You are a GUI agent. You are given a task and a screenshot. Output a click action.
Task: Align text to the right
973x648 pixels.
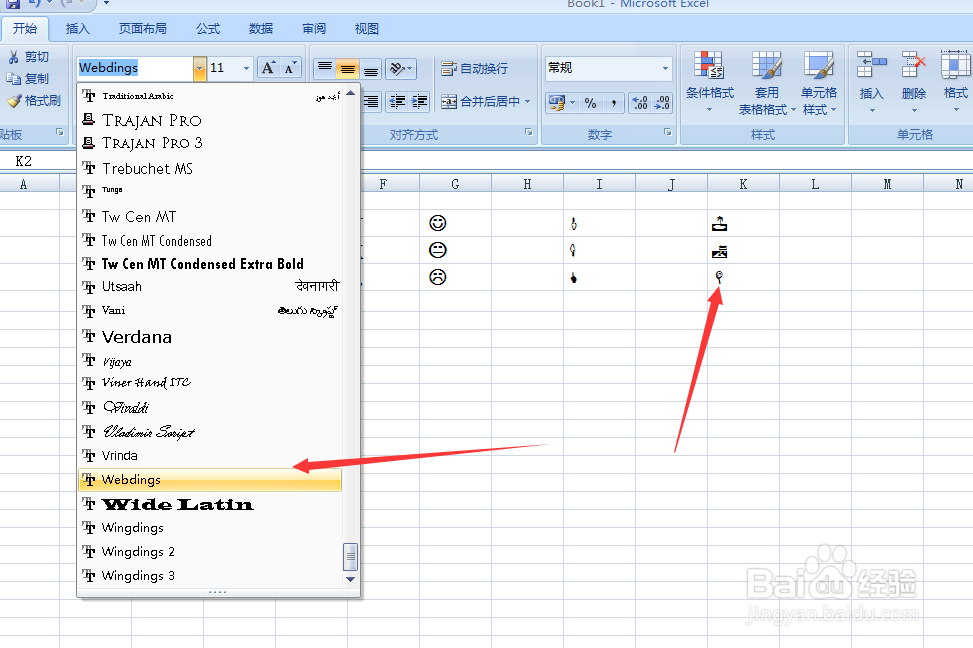click(x=370, y=101)
